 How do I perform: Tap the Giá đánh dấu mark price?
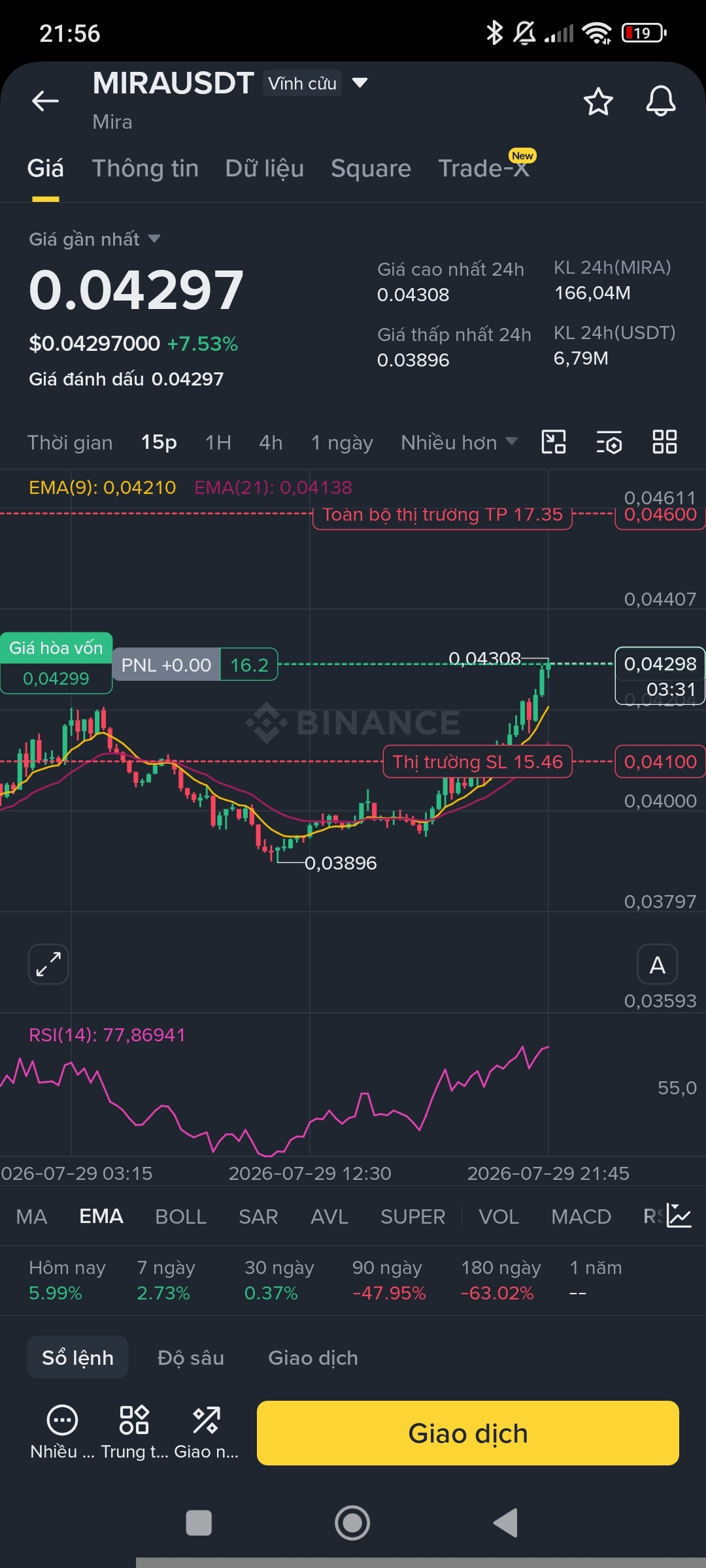tap(126, 379)
